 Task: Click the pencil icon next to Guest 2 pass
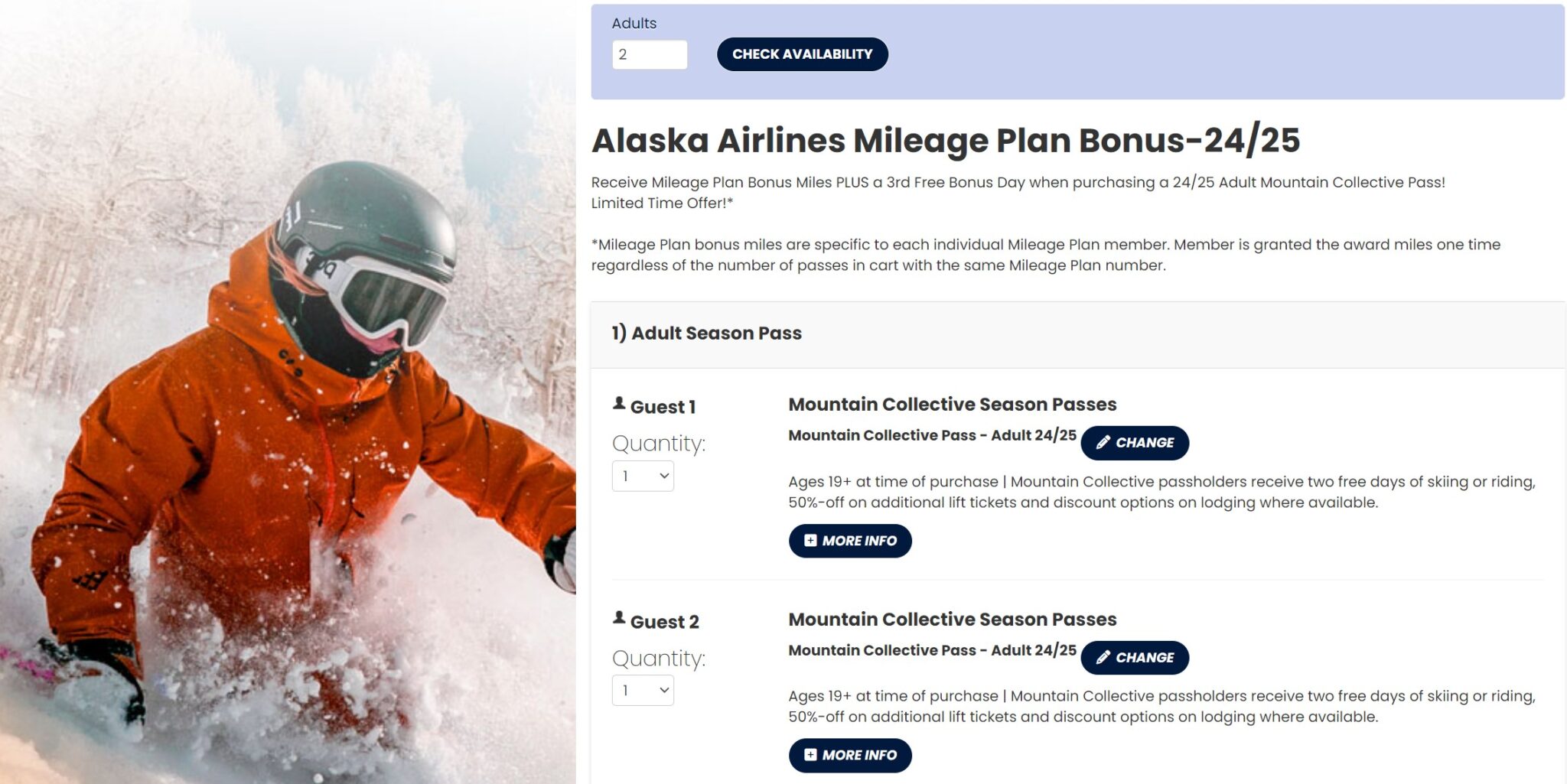coord(1104,657)
